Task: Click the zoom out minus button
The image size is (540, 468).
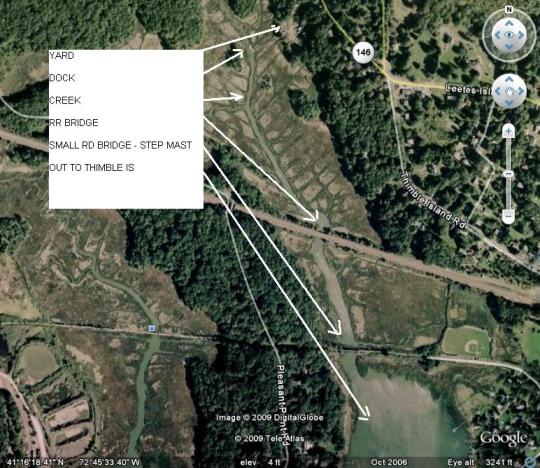Action: [508, 216]
